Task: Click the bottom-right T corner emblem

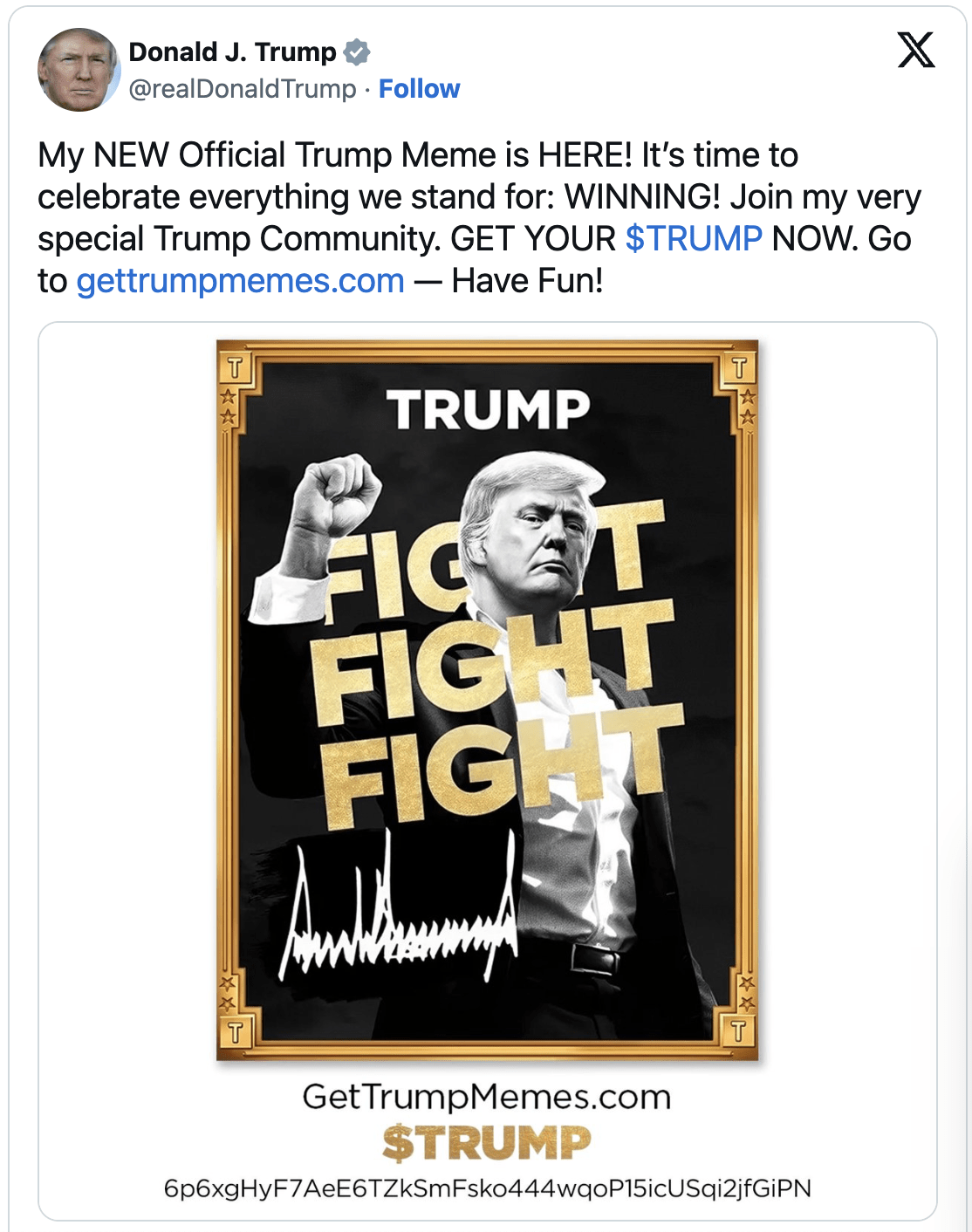Action: [x=739, y=1031]
